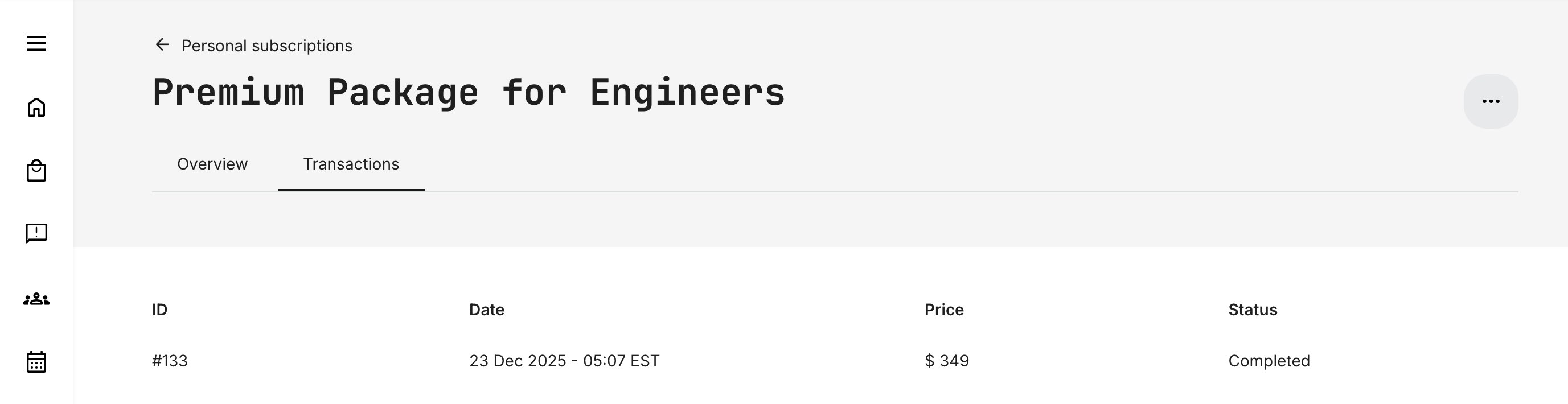Screen dimensions: 1568x404
Task: Return to Personal subscriptions link
Action: click(266, 46)
